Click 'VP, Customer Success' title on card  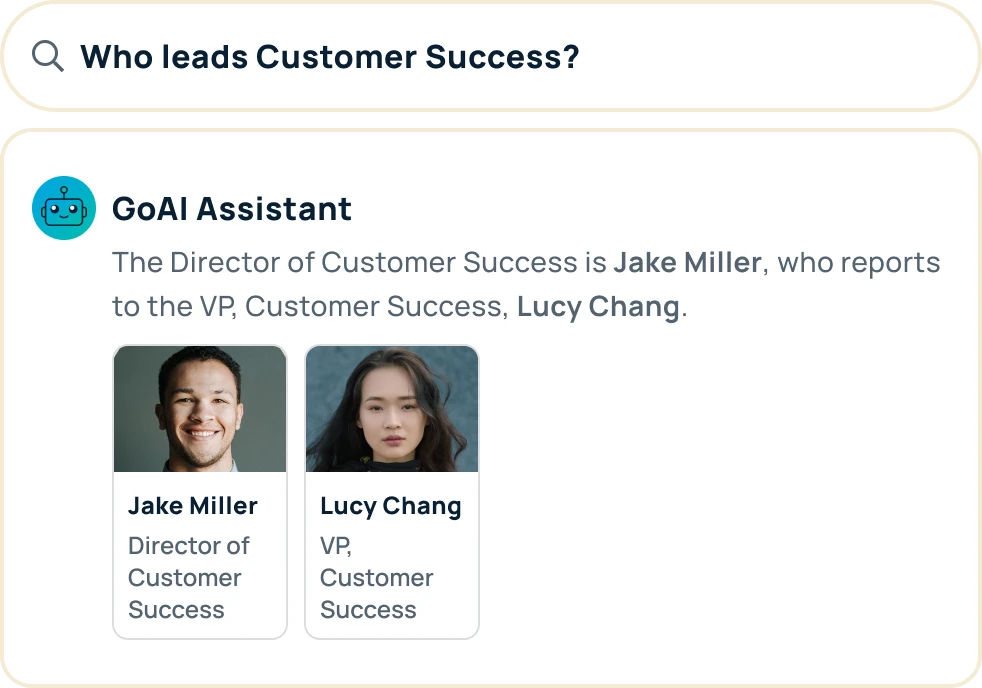(x=376, y=578)
